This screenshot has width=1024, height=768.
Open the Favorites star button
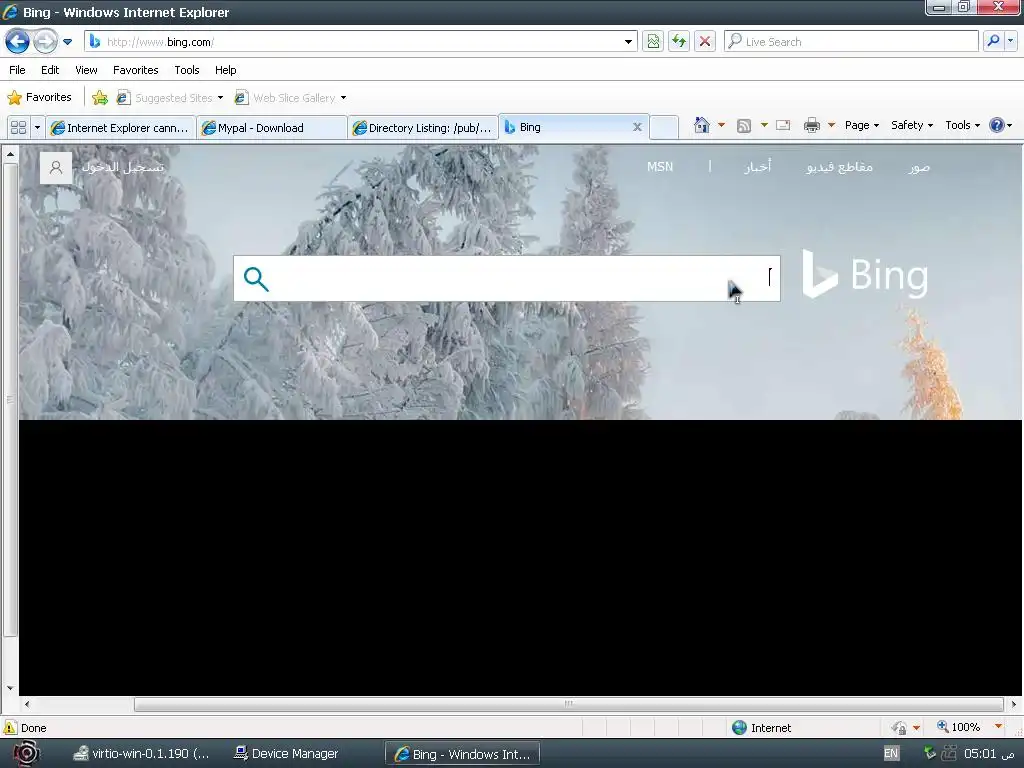pos(39,97)
